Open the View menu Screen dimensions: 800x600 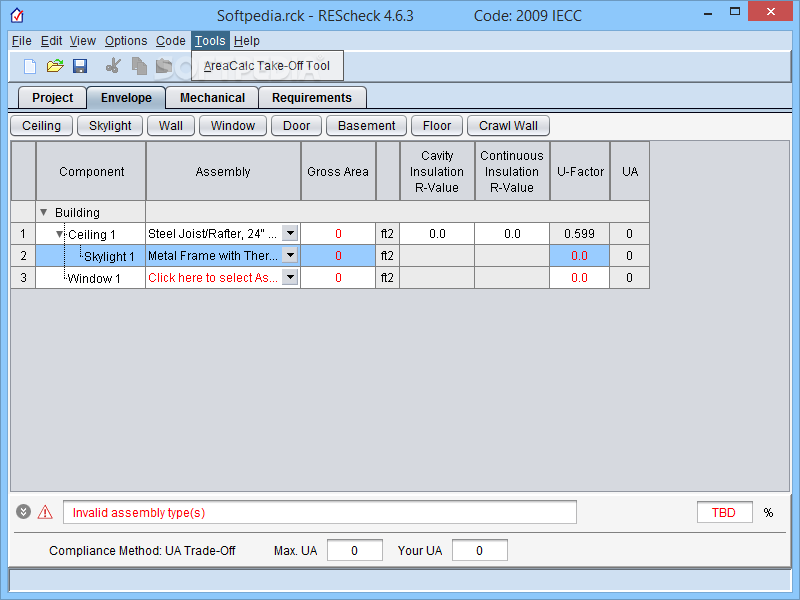pyautogui.click(x=83, y=41)
